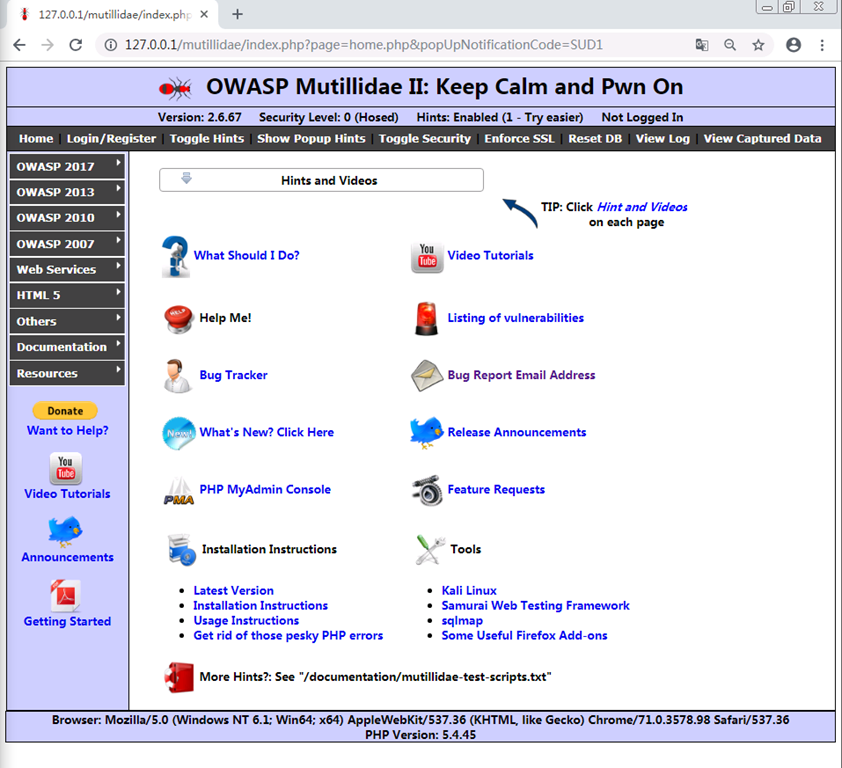842x768 pixels.
Task: Click the red More Hints book icon
Action: tap(179, 677)
